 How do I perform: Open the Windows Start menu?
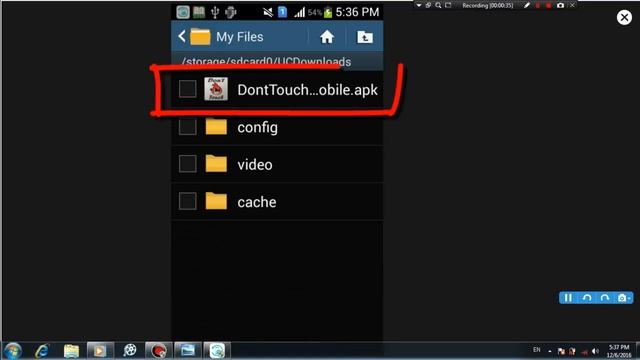coord(13,351)
